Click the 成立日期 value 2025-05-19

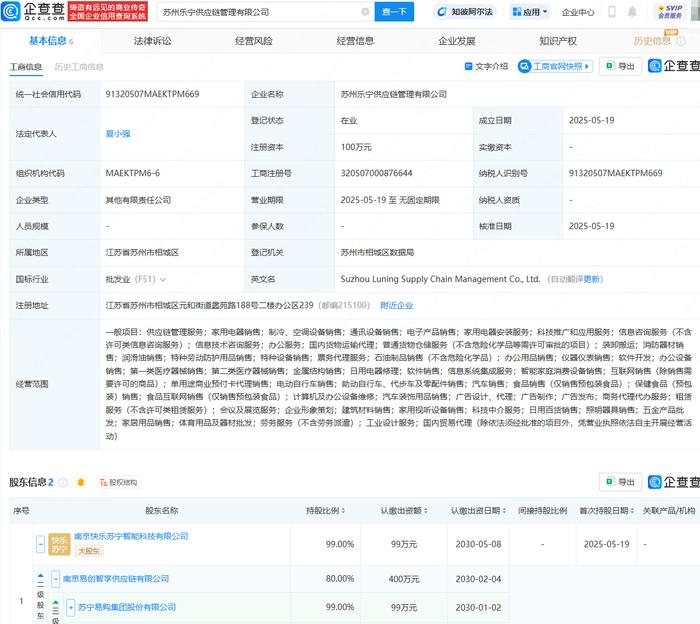click(x=592, y=121)
